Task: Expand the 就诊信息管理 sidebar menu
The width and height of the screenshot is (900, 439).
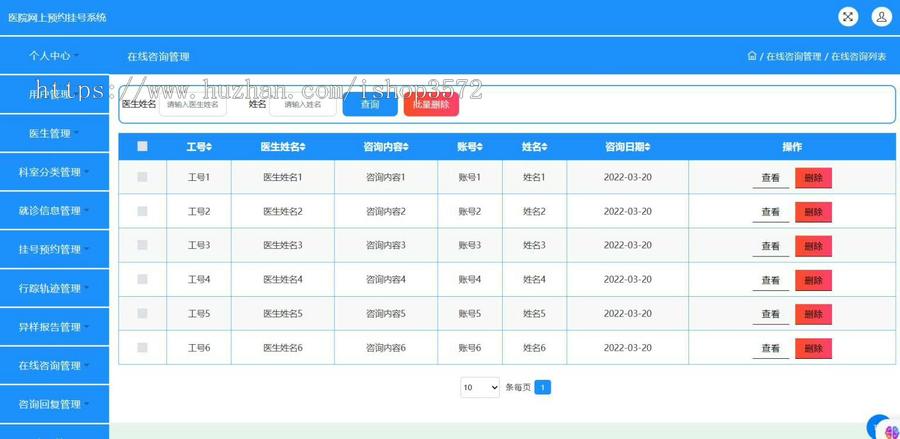Action: 54,211
